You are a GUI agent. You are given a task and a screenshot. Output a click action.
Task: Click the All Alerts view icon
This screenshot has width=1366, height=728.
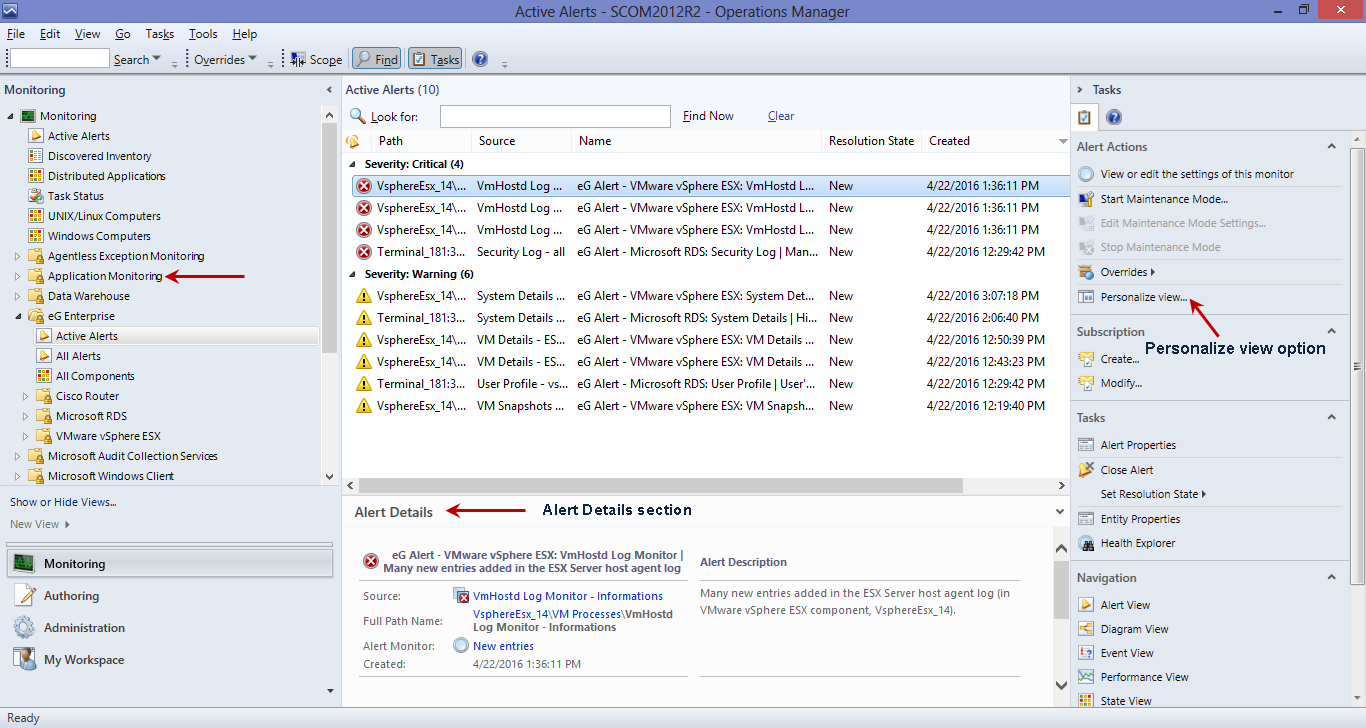[44, 356]
